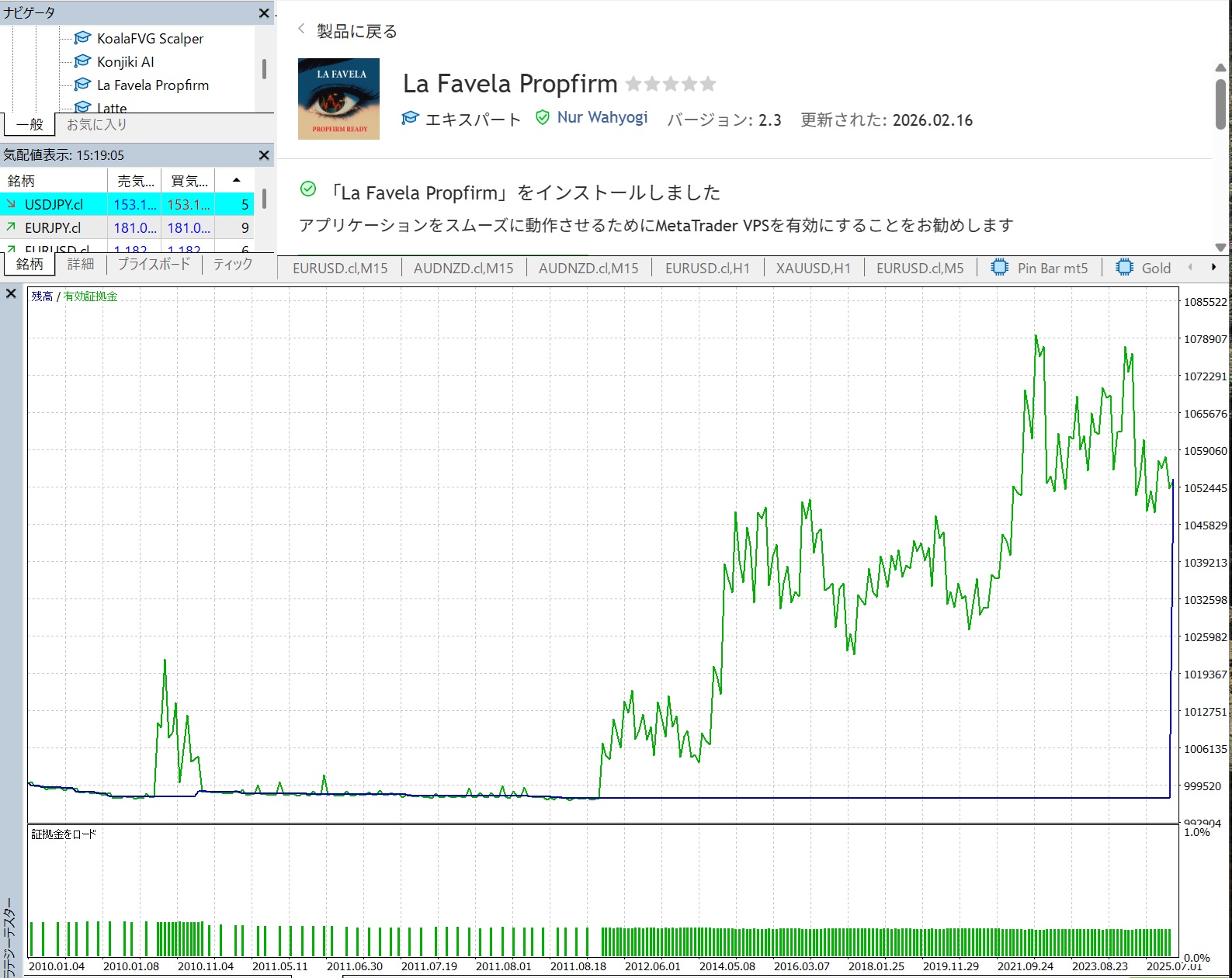Close the strategy tester panel
1232x978 pixels.
(x=11, y=293)
